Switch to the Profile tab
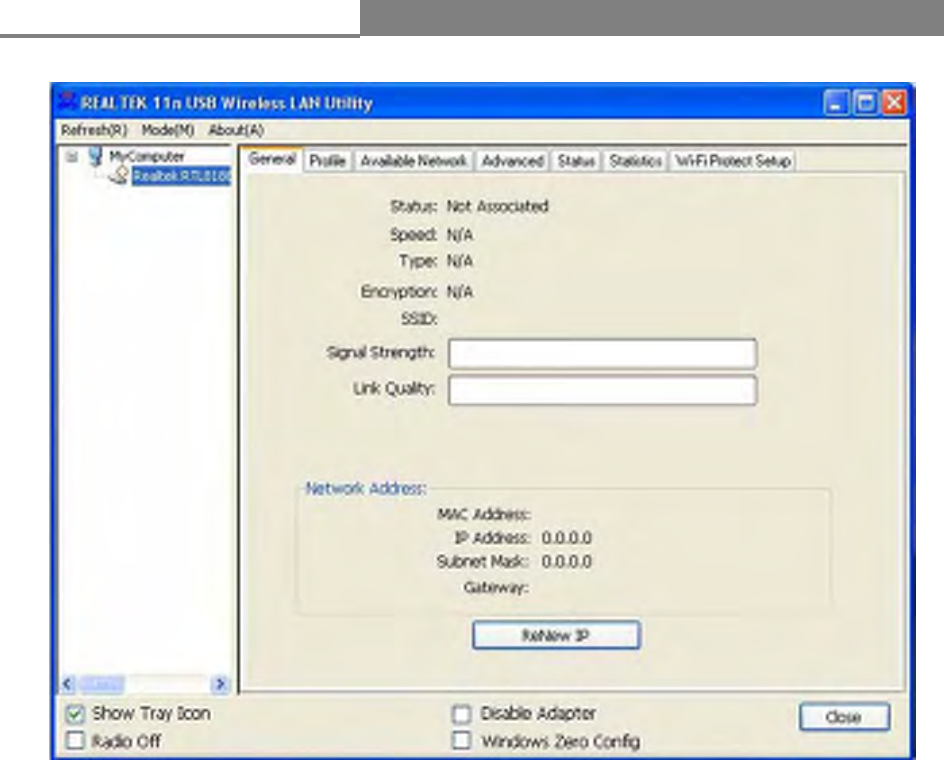Image resolution: width=944 pixels, height=760 pixels. point(327,161)
